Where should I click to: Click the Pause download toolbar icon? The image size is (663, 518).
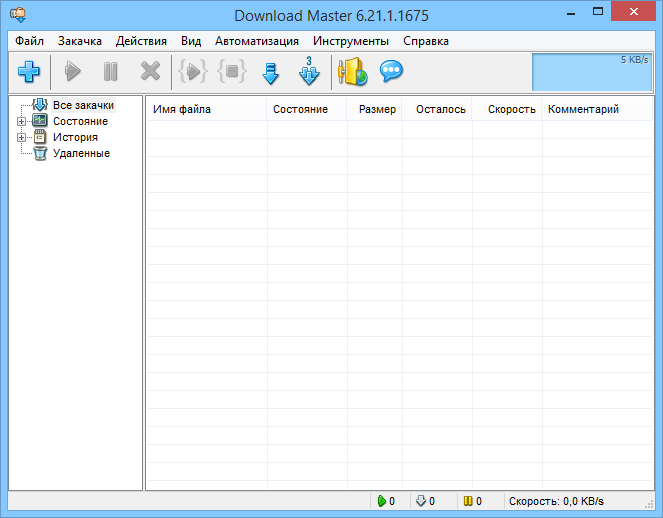coord(111,72)
